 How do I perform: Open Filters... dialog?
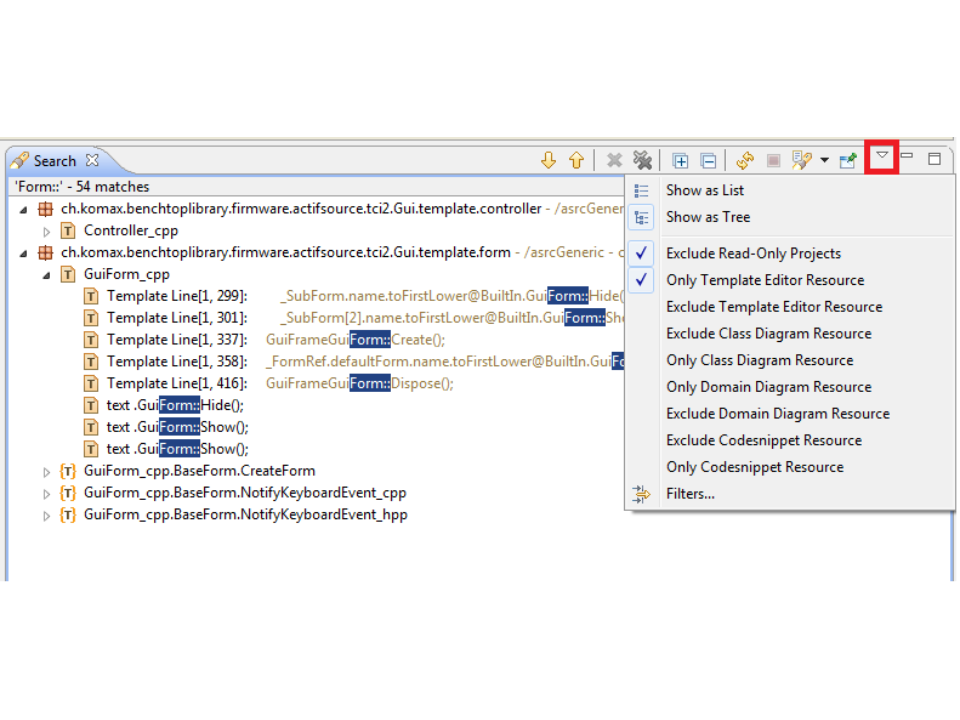click(690, 494)
